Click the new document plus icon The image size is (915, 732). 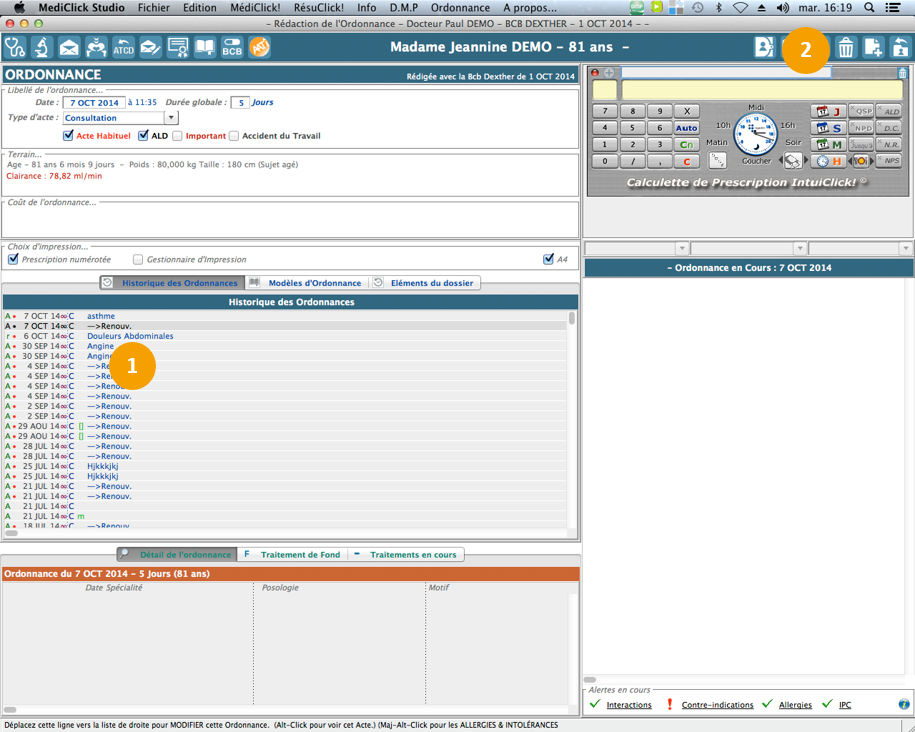873,47
